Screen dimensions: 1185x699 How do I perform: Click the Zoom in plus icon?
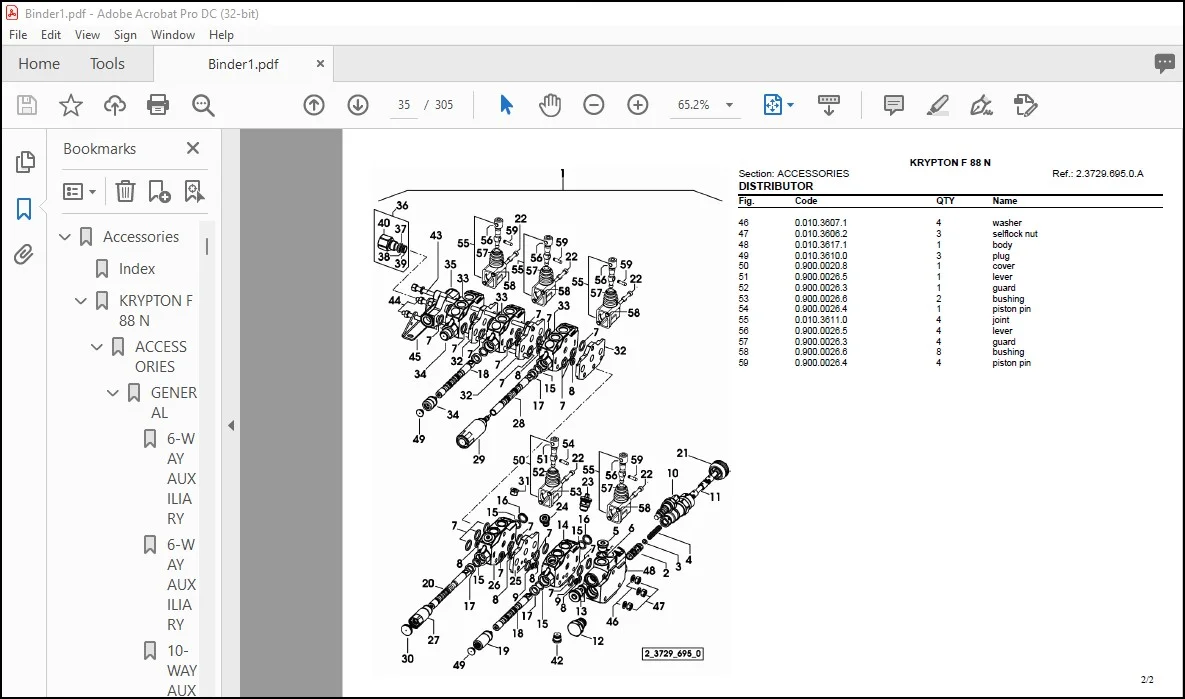[638, 105]
